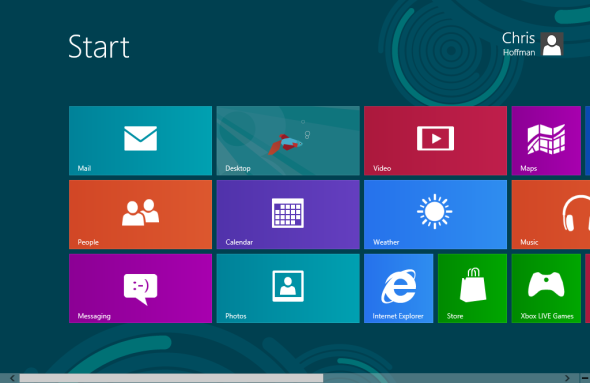590x383 pixels.
Task: Click the scrollbar right arrow
Action: (x=567, y=378)
